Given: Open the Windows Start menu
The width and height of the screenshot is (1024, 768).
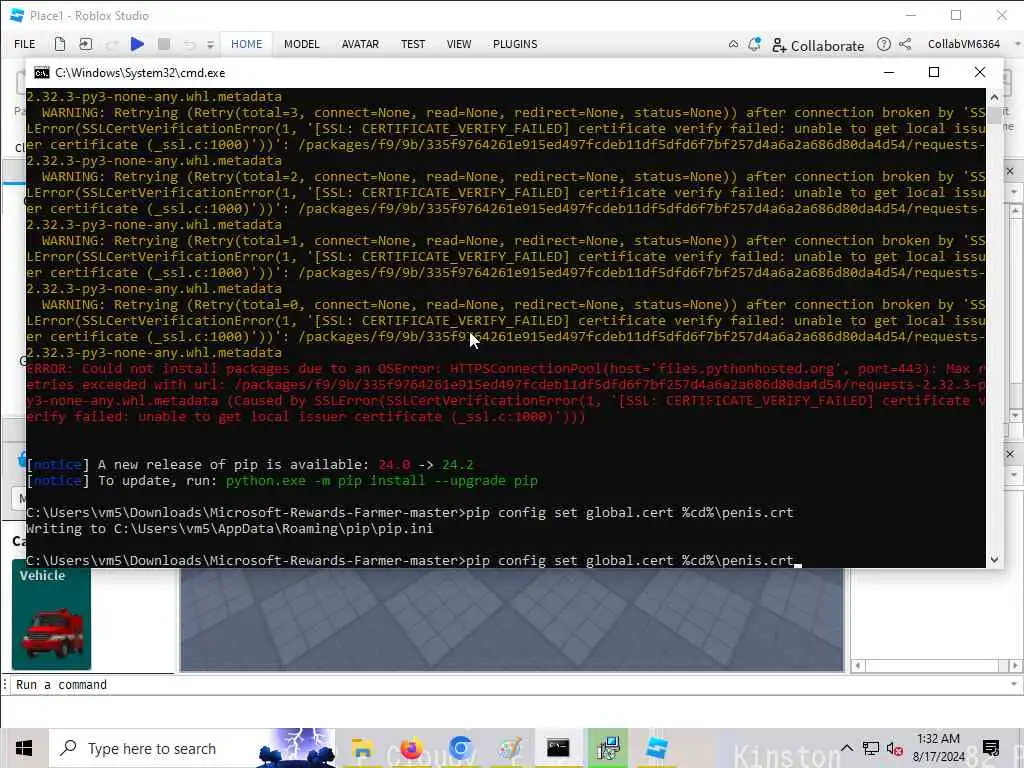Looking at the screenshot, I should 24,748.
